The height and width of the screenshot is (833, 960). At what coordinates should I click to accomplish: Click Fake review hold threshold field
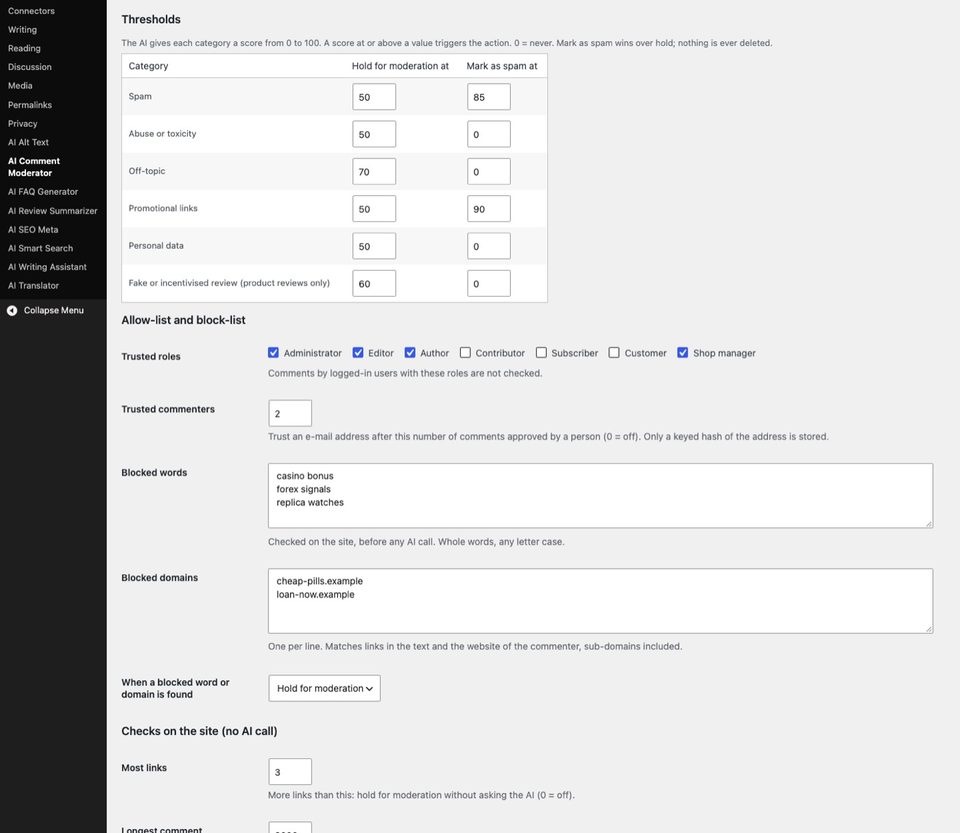click(x=374, y=284)
